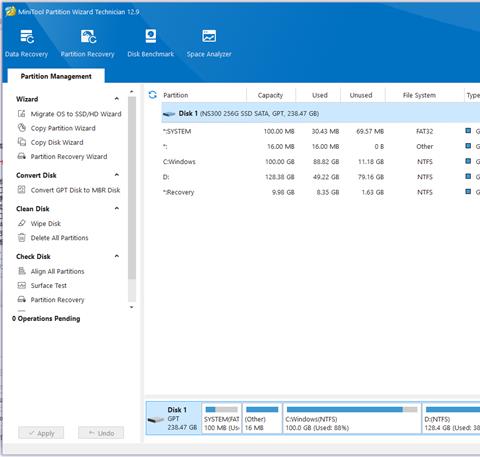The width and height of the screenshot is (480, 457).
Task: Collapse the Wizard section
Action: (117, 99)
